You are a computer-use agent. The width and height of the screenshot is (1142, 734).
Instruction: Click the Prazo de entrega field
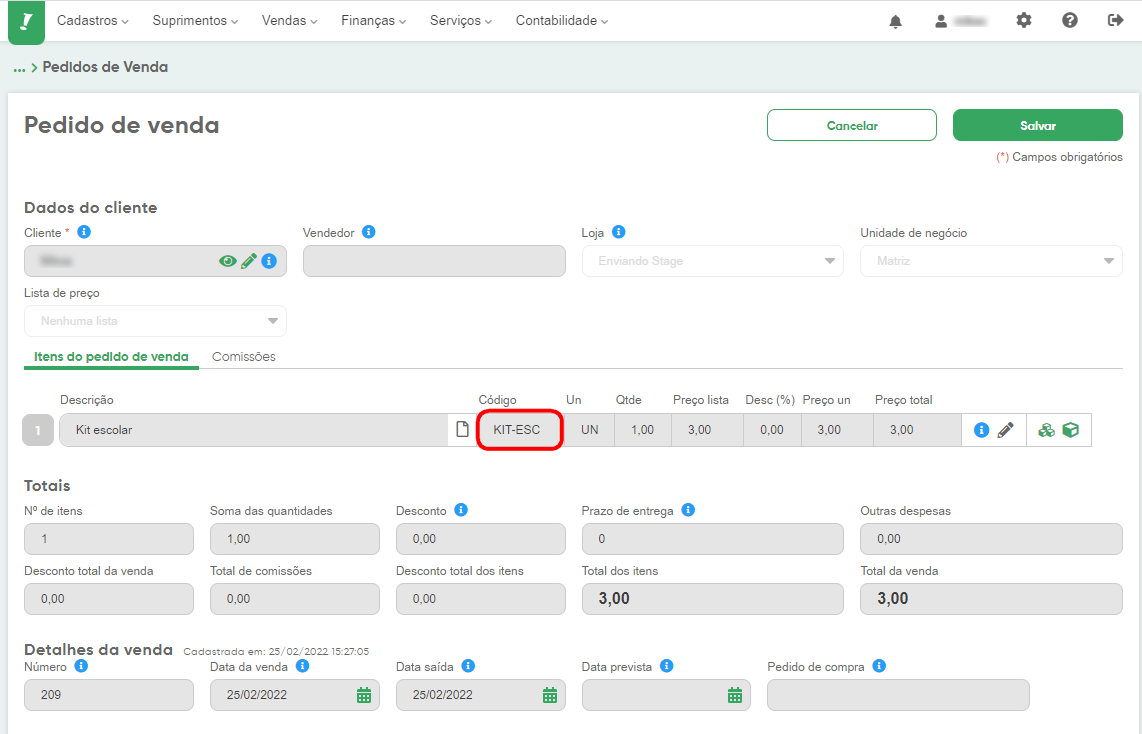pyautogui.click(x=712, y=539)
